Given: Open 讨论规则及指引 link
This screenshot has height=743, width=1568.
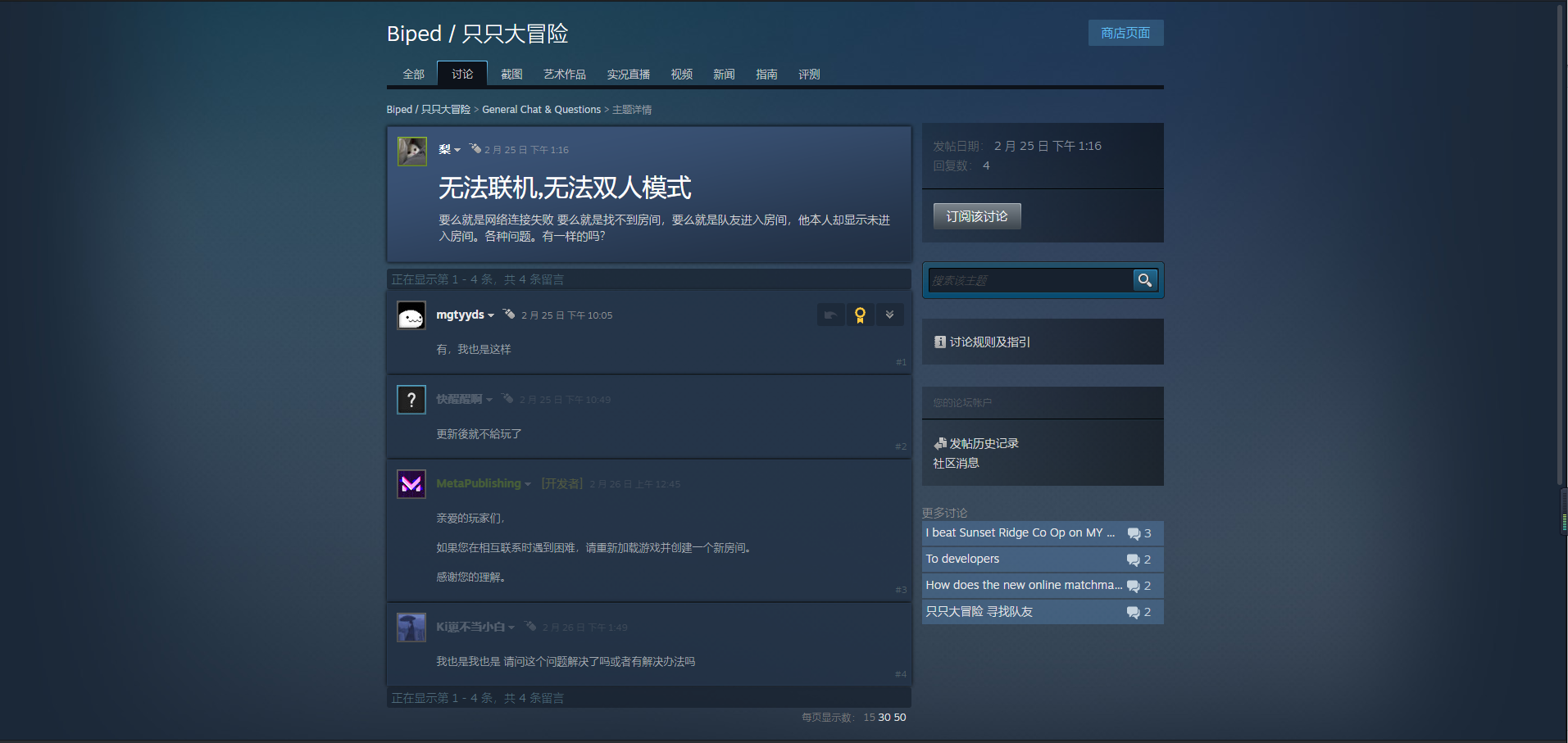Looking at the screenshot, I should [989, 342].
